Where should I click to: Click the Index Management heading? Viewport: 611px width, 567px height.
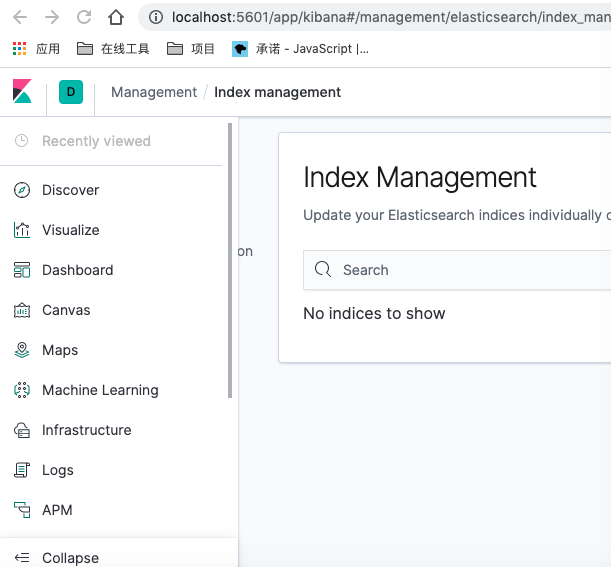(420, 178)
